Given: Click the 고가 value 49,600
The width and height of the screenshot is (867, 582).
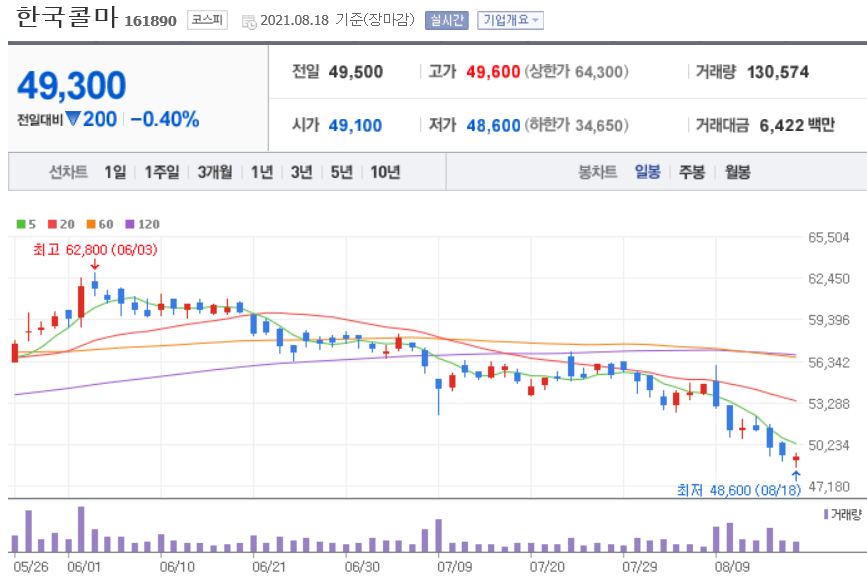Looking at the screenshot, I should 493,72.
